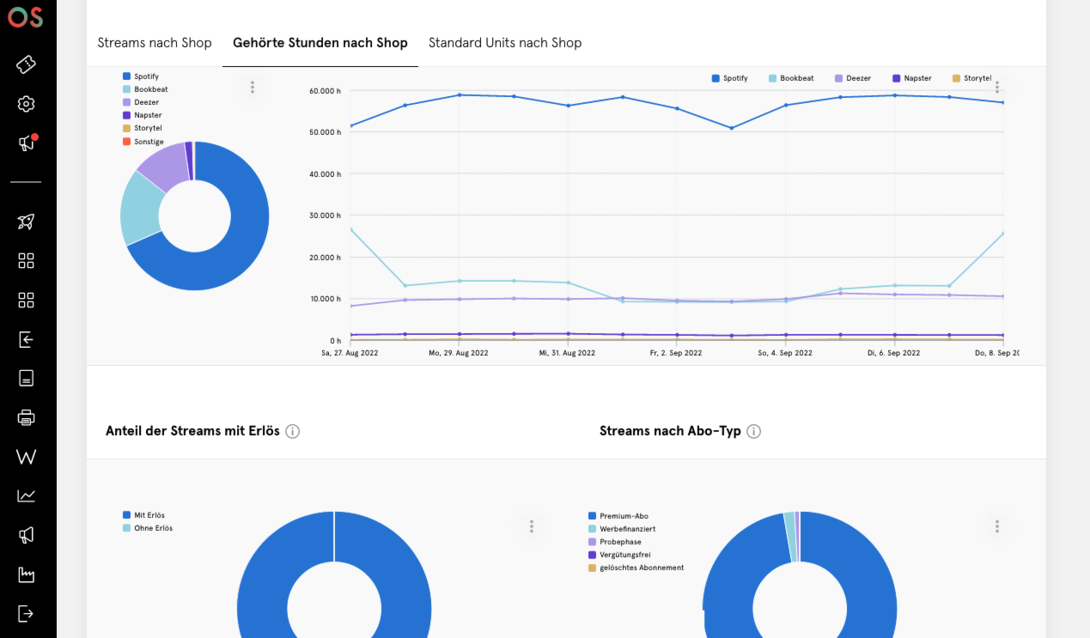Select the Gehörte Stunden nach Shop tab
Screen dimensions: 1090x638
click(320, 43)
